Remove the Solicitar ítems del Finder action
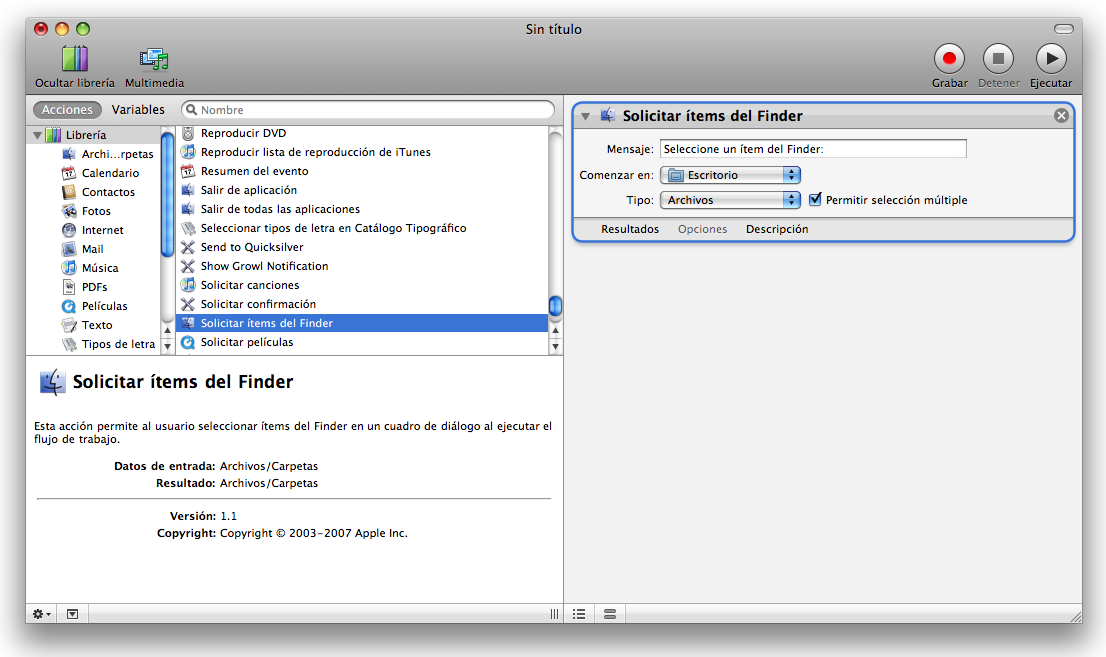1106x657 pixels. coord(1061,116)
